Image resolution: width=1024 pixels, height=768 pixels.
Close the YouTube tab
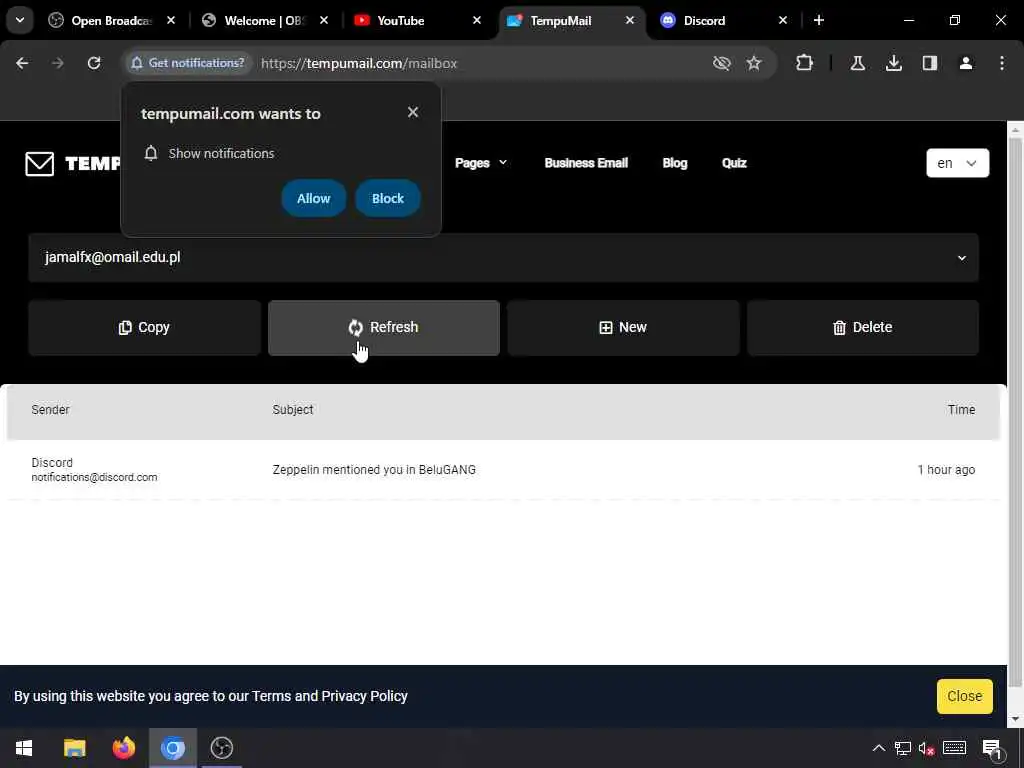(477, 20)
